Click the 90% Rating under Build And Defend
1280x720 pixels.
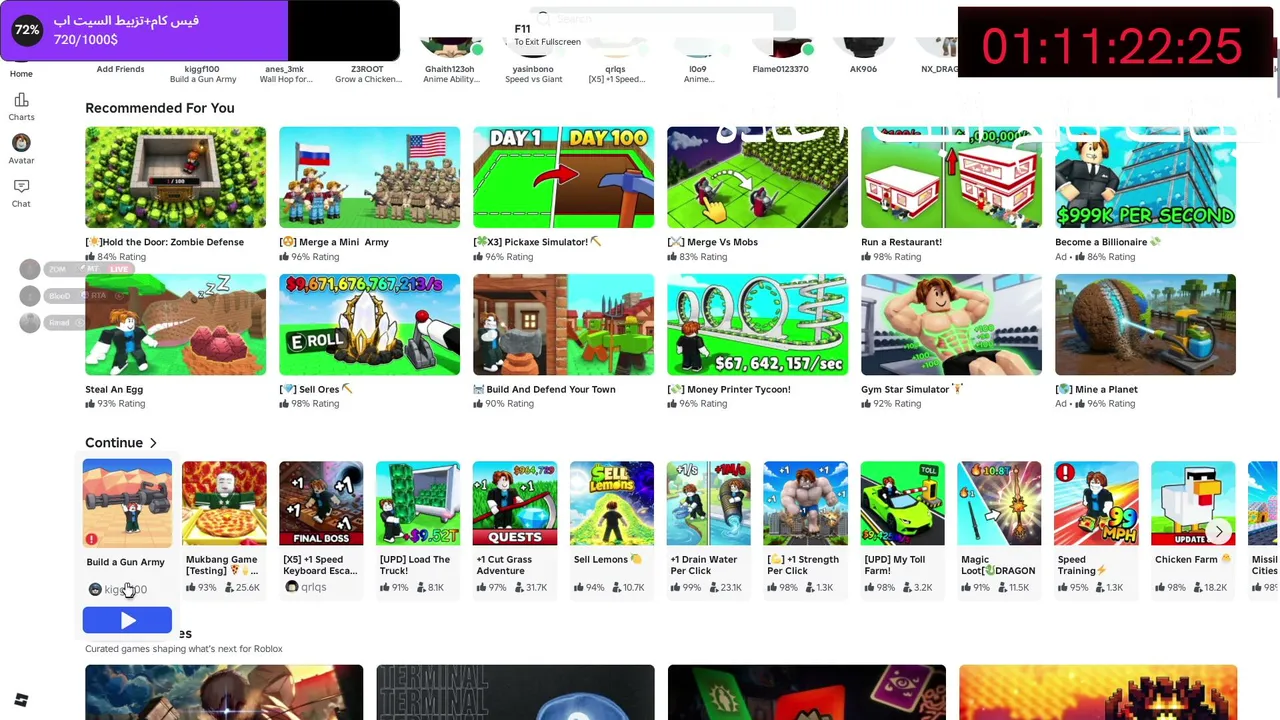(503, 404)
